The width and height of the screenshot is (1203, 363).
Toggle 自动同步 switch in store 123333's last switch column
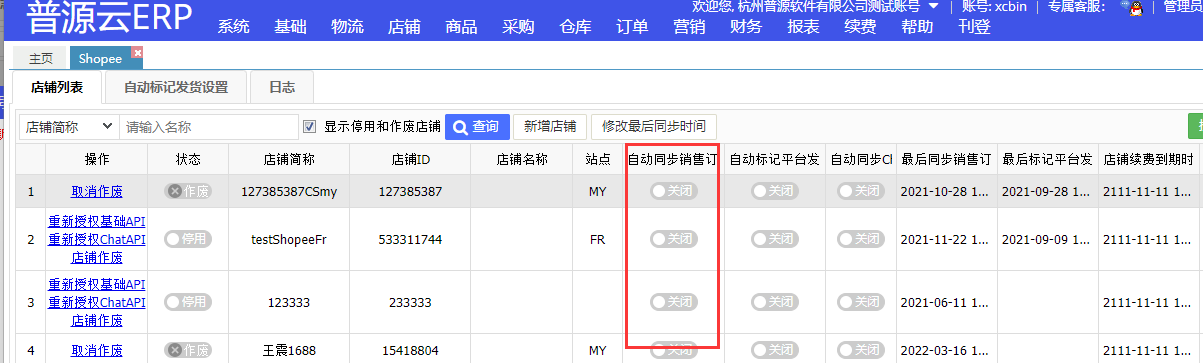point(861,302)
